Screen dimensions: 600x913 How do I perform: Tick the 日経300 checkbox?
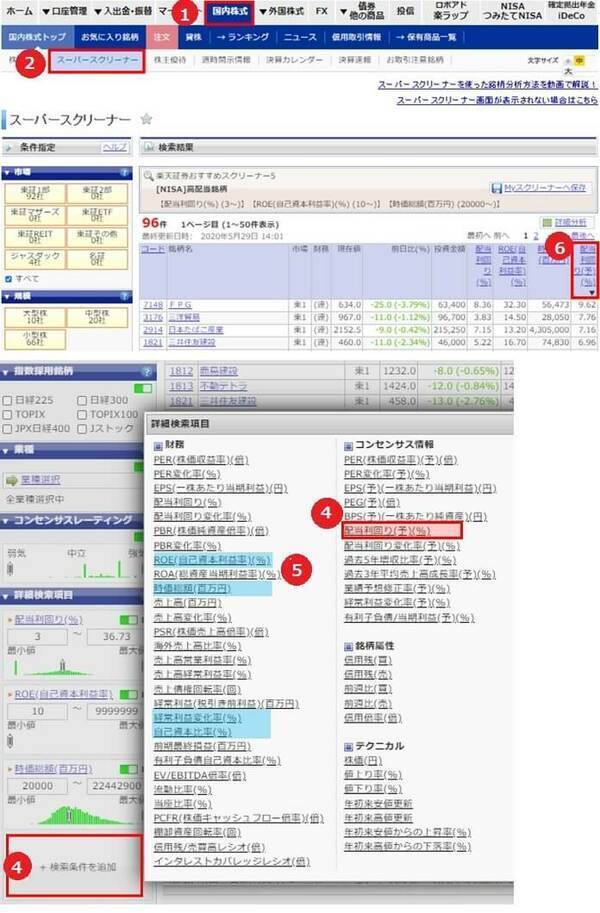(x=82, y=401)
